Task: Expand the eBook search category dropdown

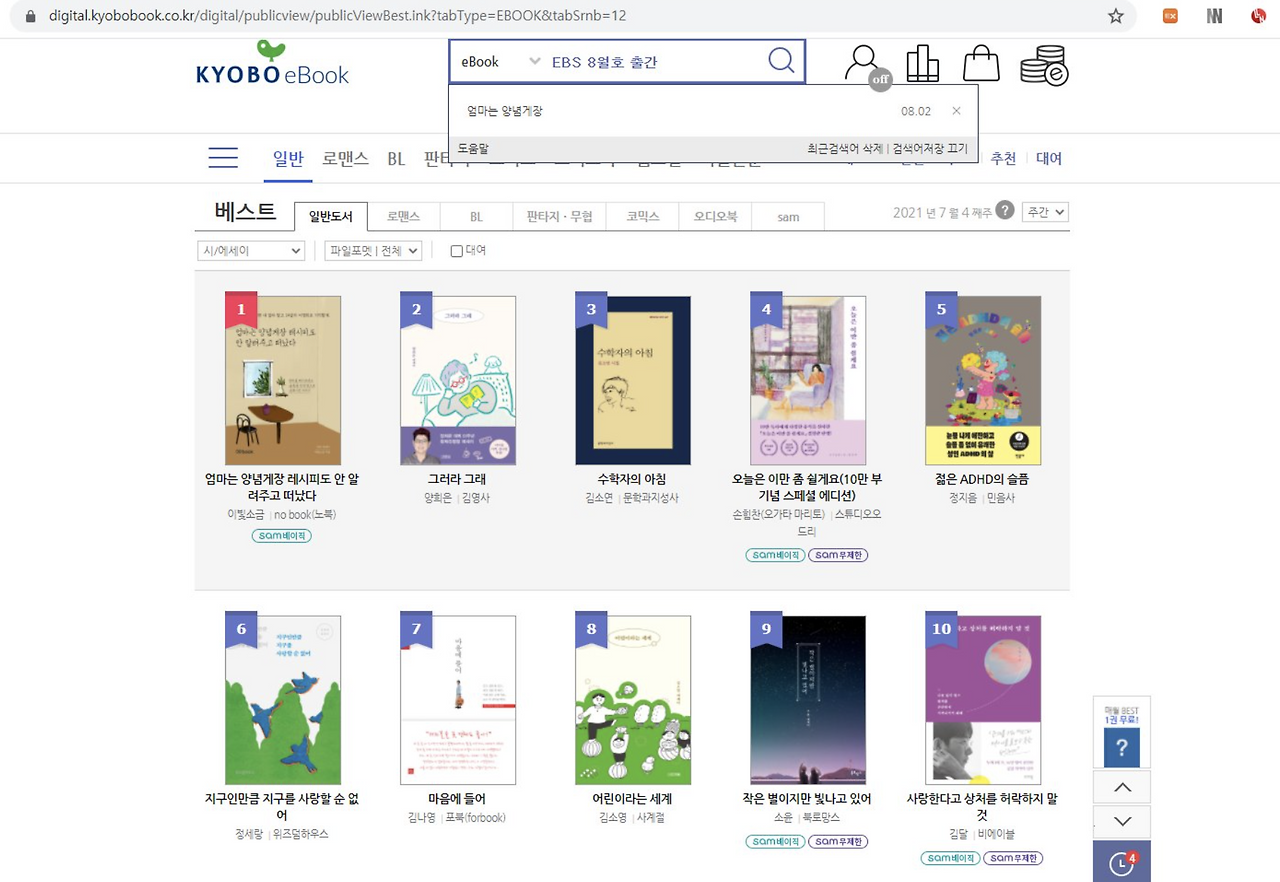Action: 499,62
